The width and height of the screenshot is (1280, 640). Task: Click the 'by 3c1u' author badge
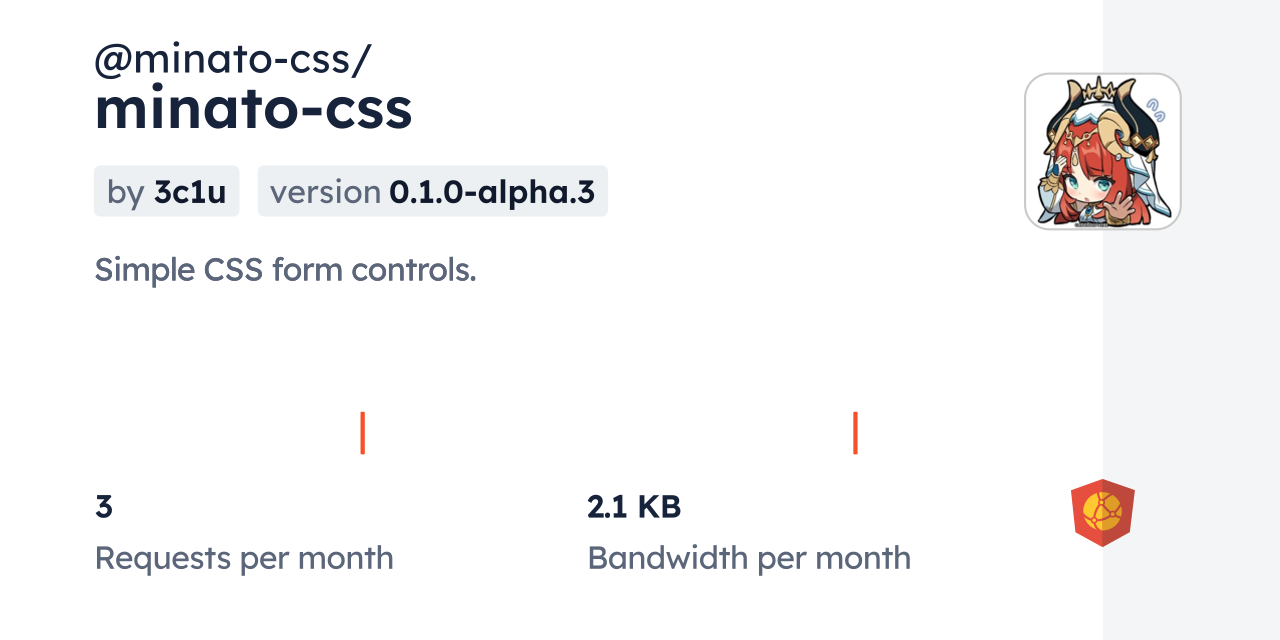click(166, 191)
